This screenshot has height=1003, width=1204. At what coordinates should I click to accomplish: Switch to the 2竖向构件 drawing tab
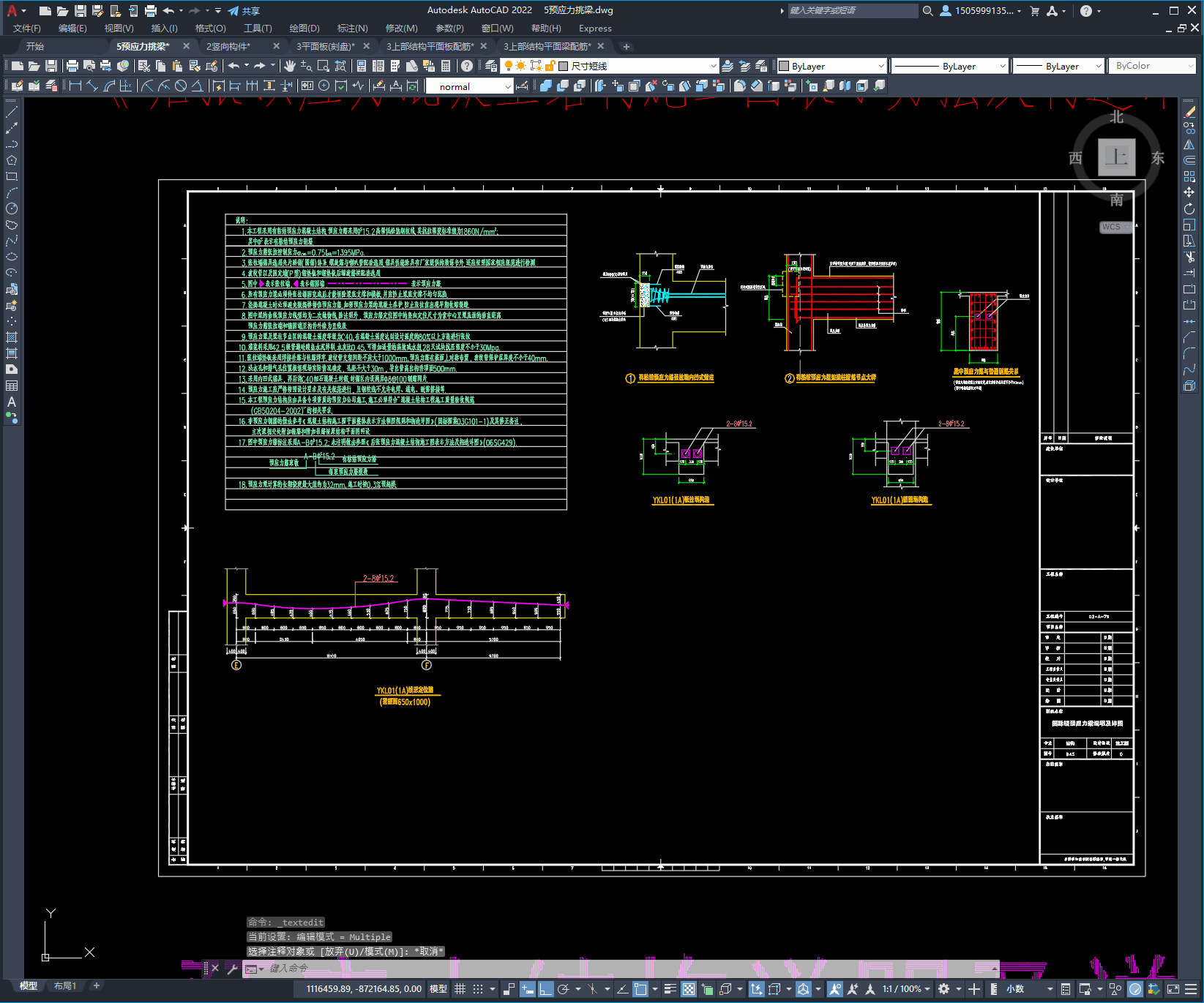pos(228,46)
